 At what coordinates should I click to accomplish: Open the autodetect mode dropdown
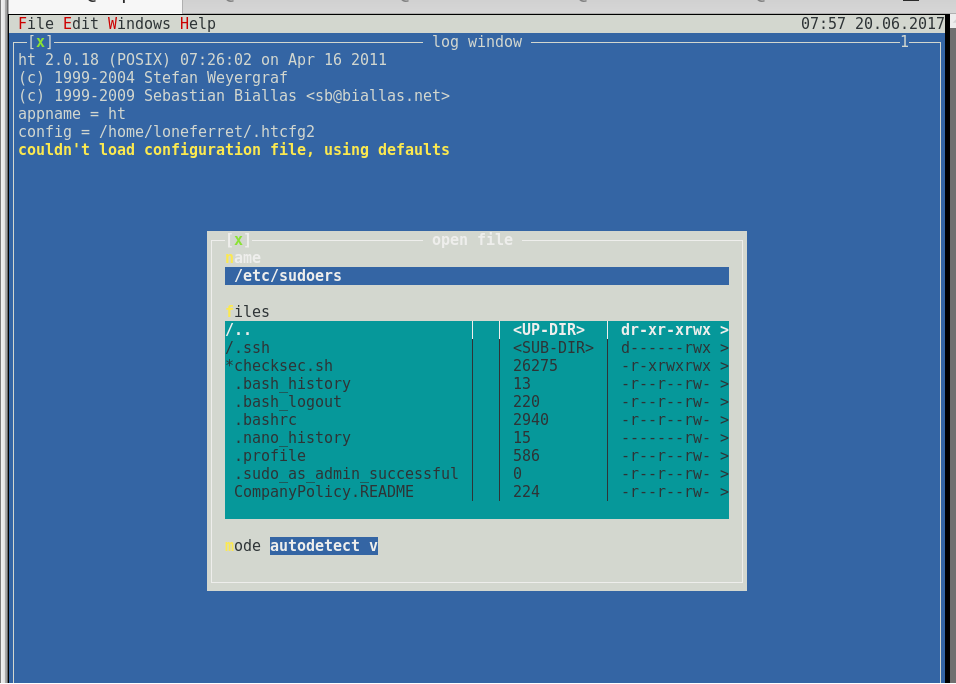pyautogui.click(x=324, y=546)
